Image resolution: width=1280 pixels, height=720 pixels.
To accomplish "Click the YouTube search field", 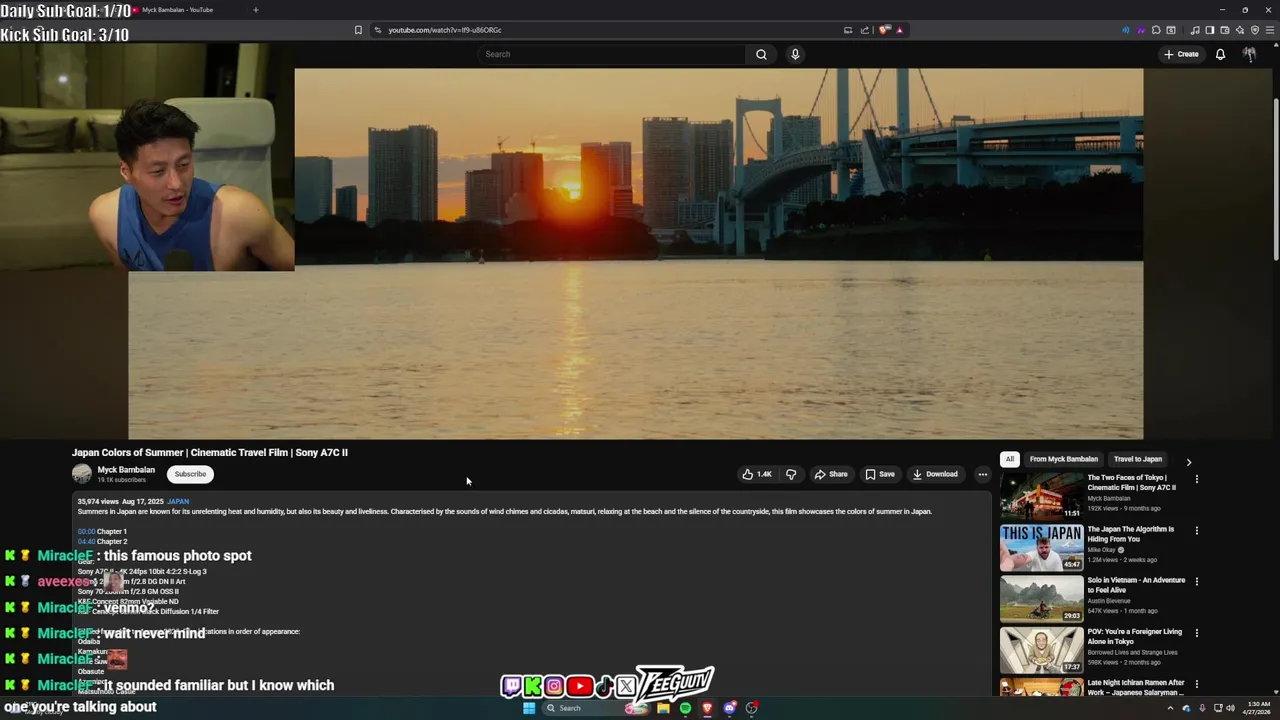I will 612,54.
